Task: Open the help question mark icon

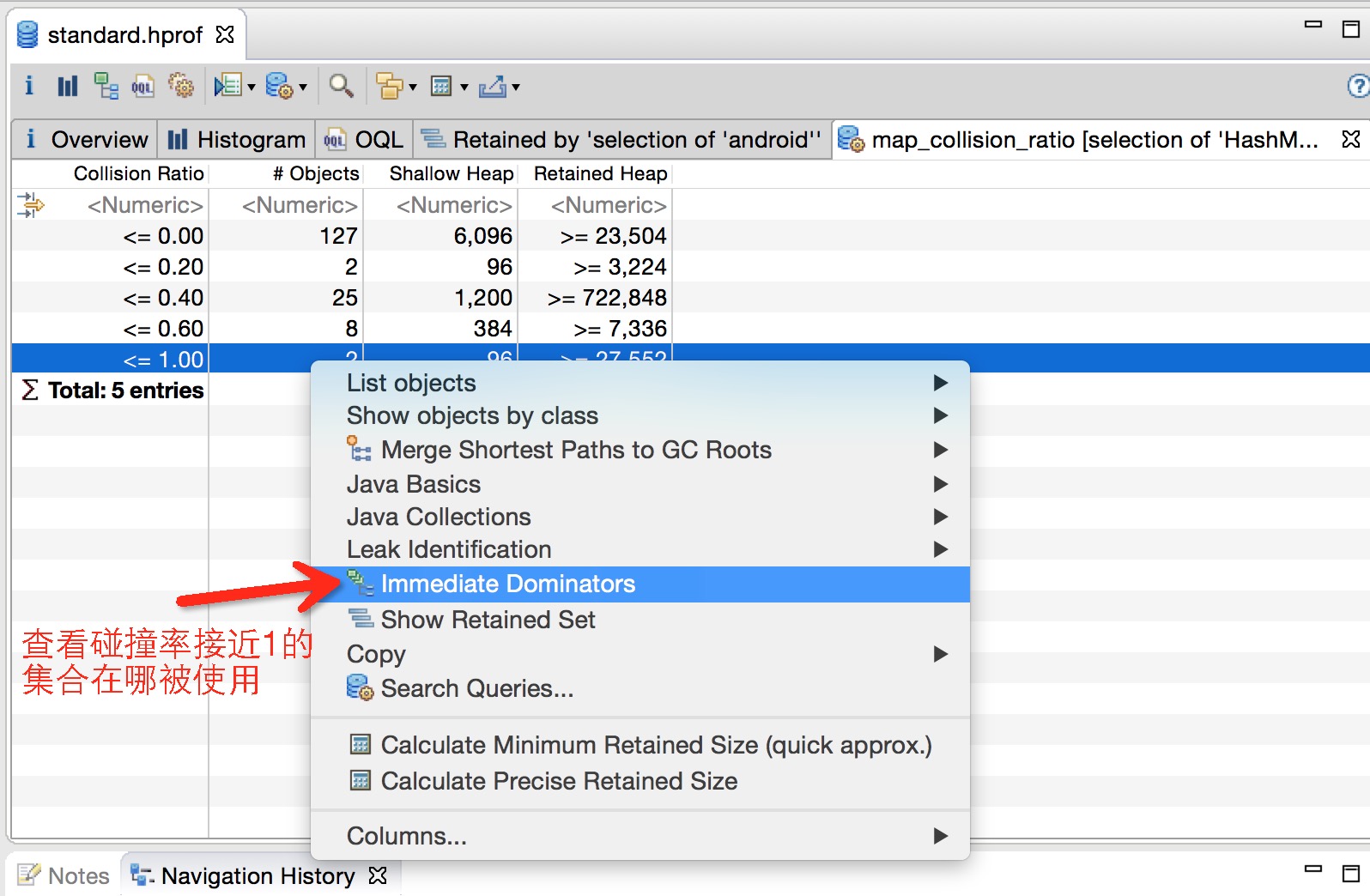Action: coord(1358,86)
